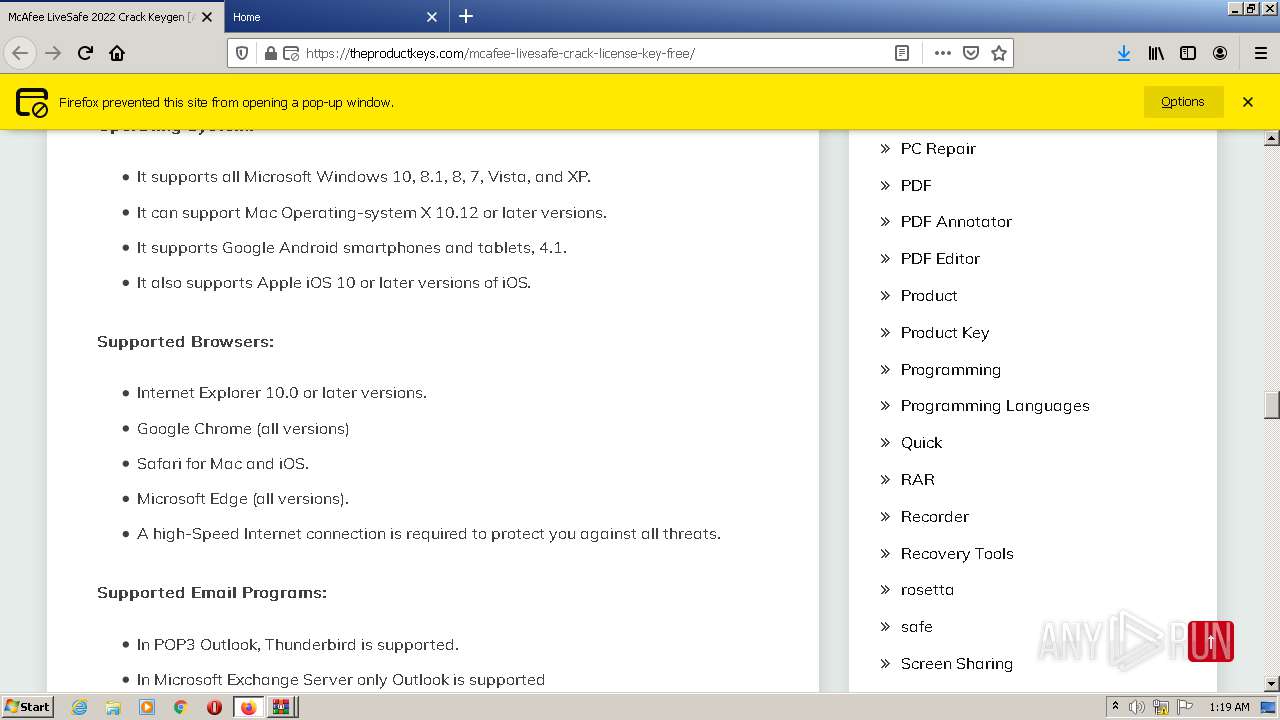Click the page scrollbar thumb
The width and height of the screenshot is (1280, 720).
pos(1272,405)
